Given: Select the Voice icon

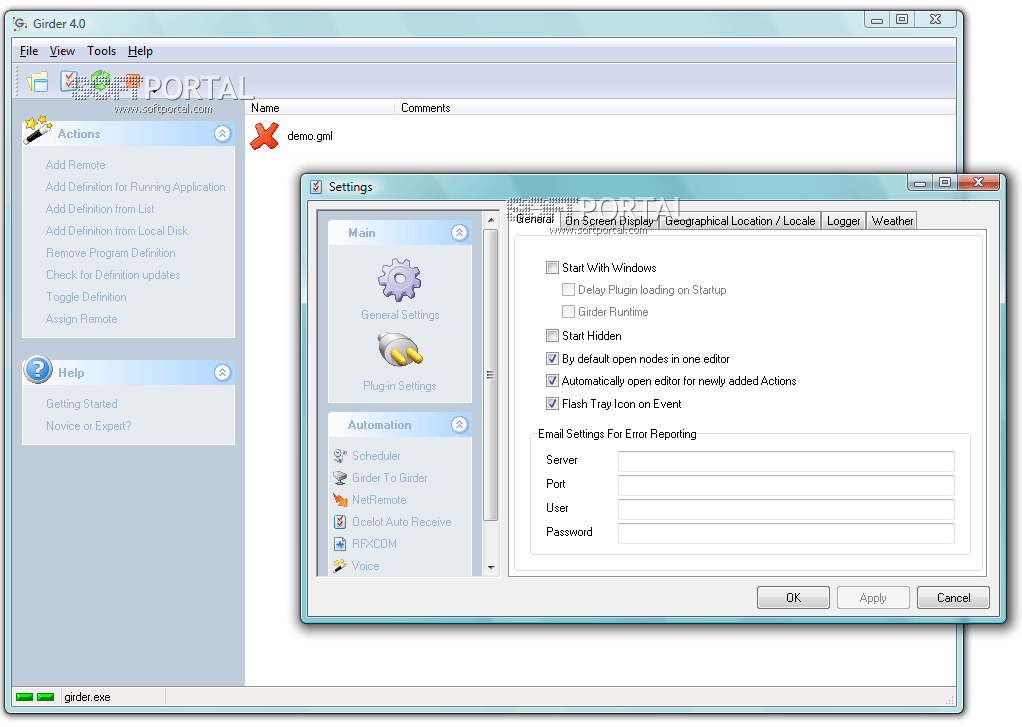Looking at the screenshot, I should (340, 566).
